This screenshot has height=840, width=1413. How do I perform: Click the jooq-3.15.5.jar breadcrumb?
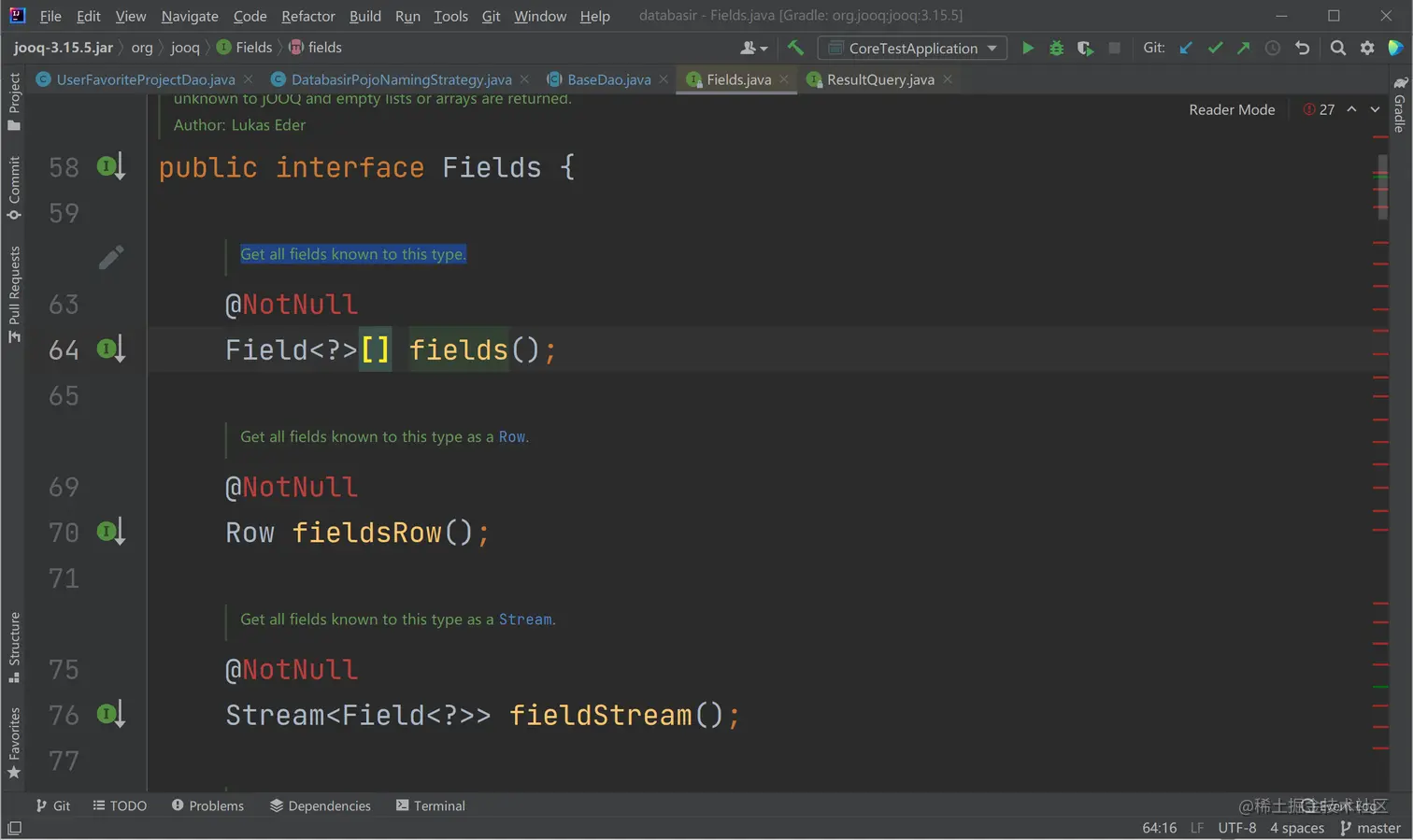tap(64, 48)
